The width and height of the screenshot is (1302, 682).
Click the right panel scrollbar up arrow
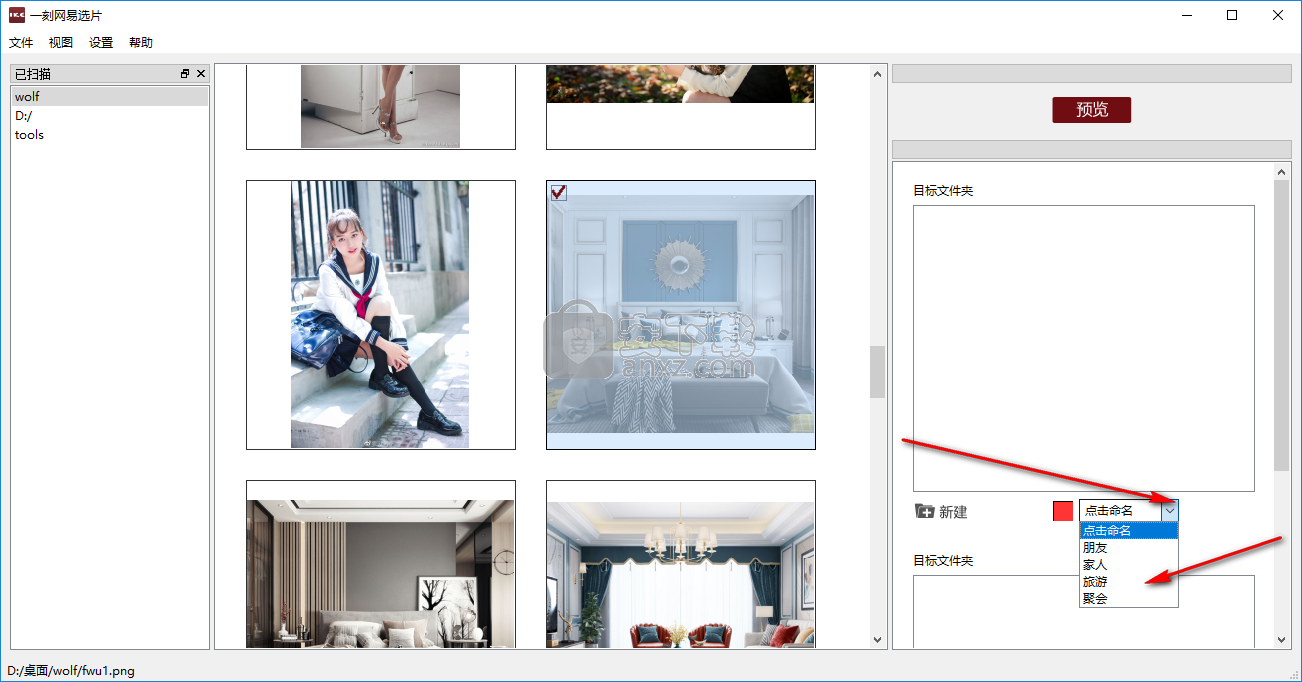tap(1282, 172)
